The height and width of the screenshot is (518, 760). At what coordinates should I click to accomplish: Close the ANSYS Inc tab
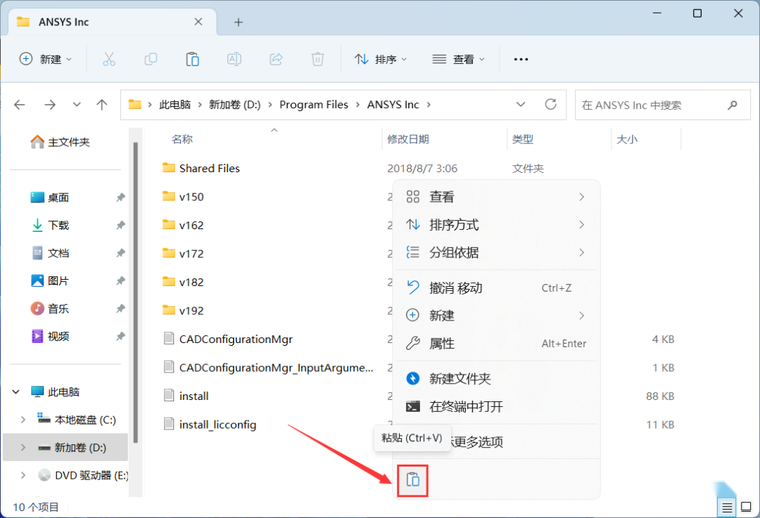(198, 22)
